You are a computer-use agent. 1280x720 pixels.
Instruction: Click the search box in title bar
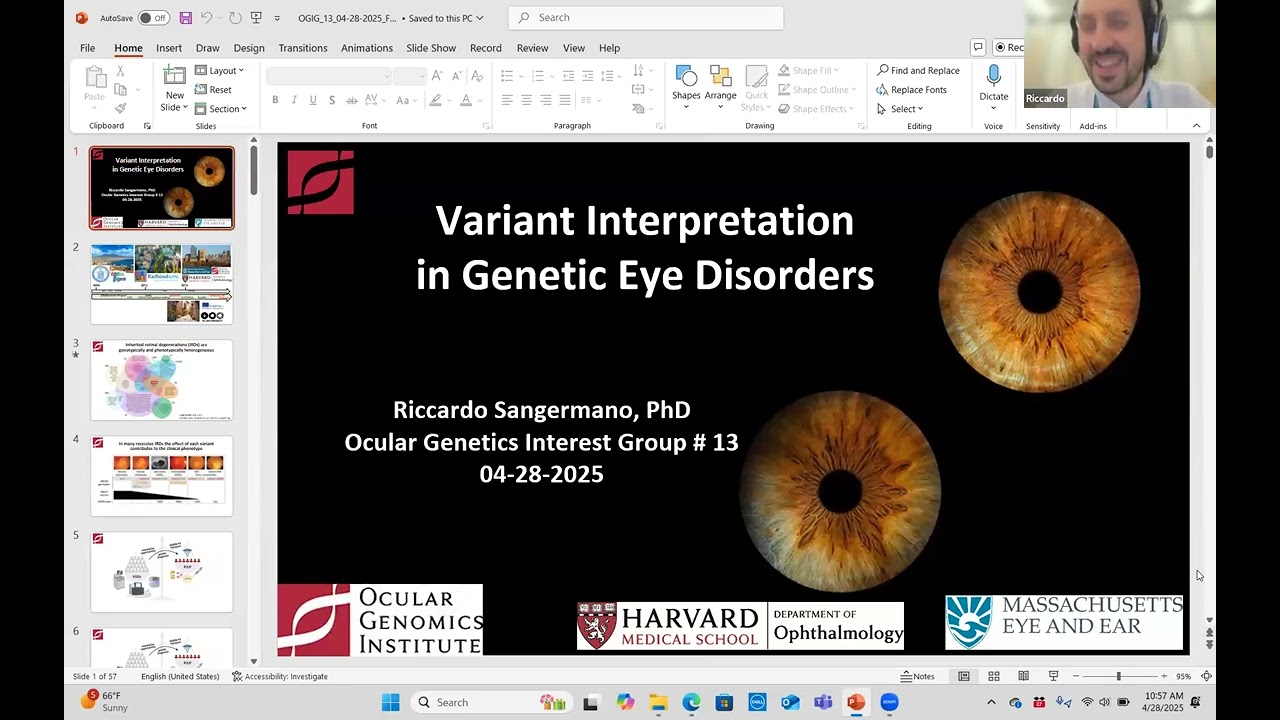[646, 18]
